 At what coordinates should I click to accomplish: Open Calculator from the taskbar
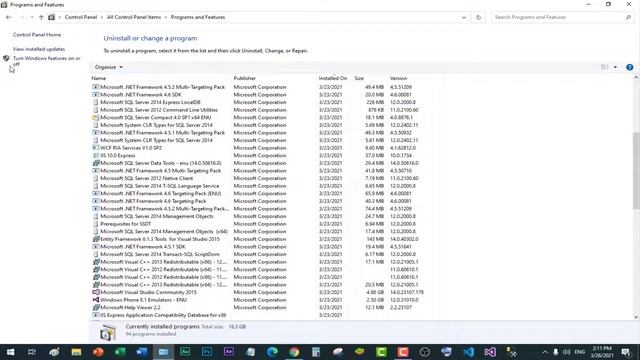[x=316, y=352]
